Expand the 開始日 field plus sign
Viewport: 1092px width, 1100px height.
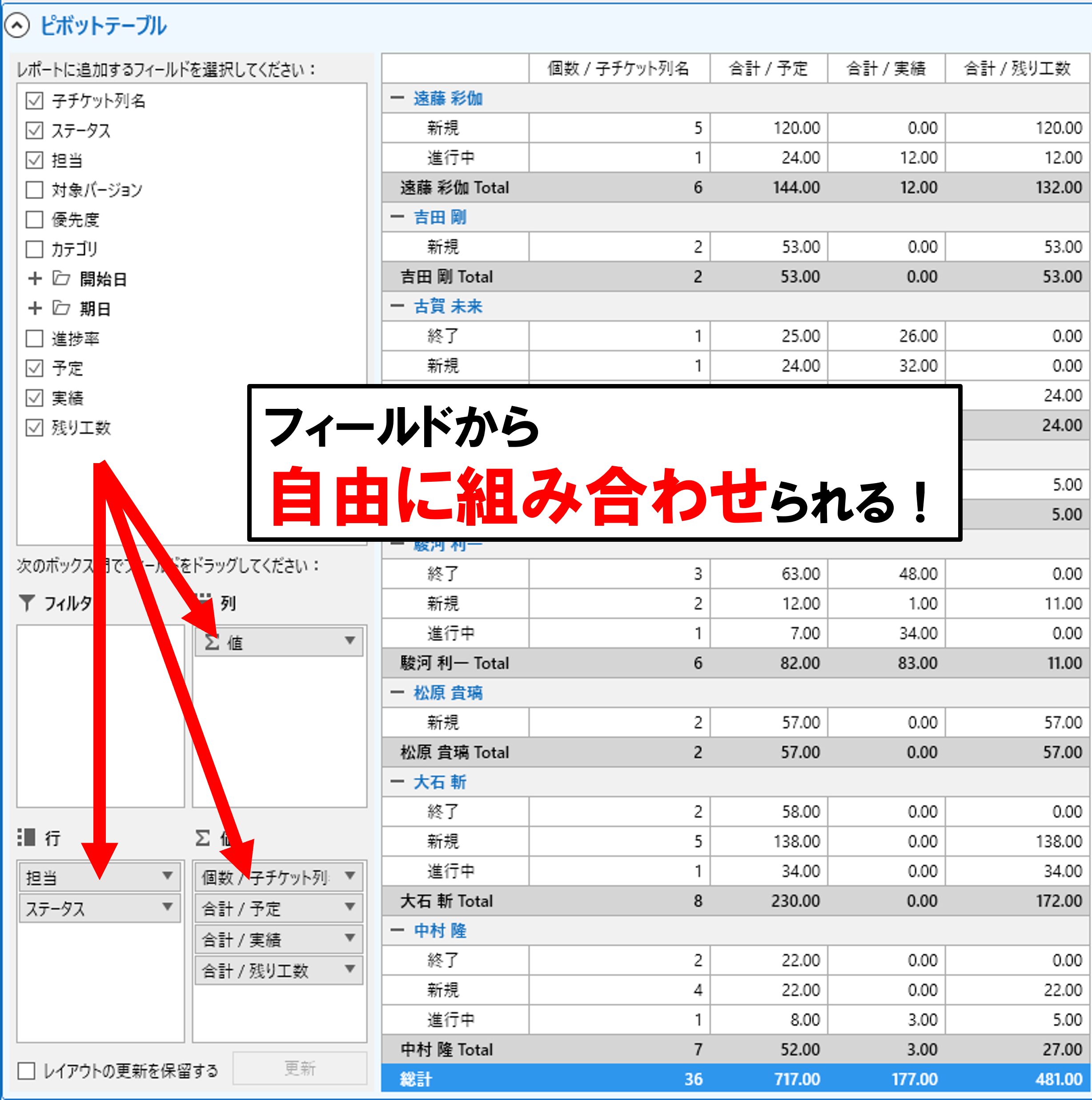(x=35, y=278)
